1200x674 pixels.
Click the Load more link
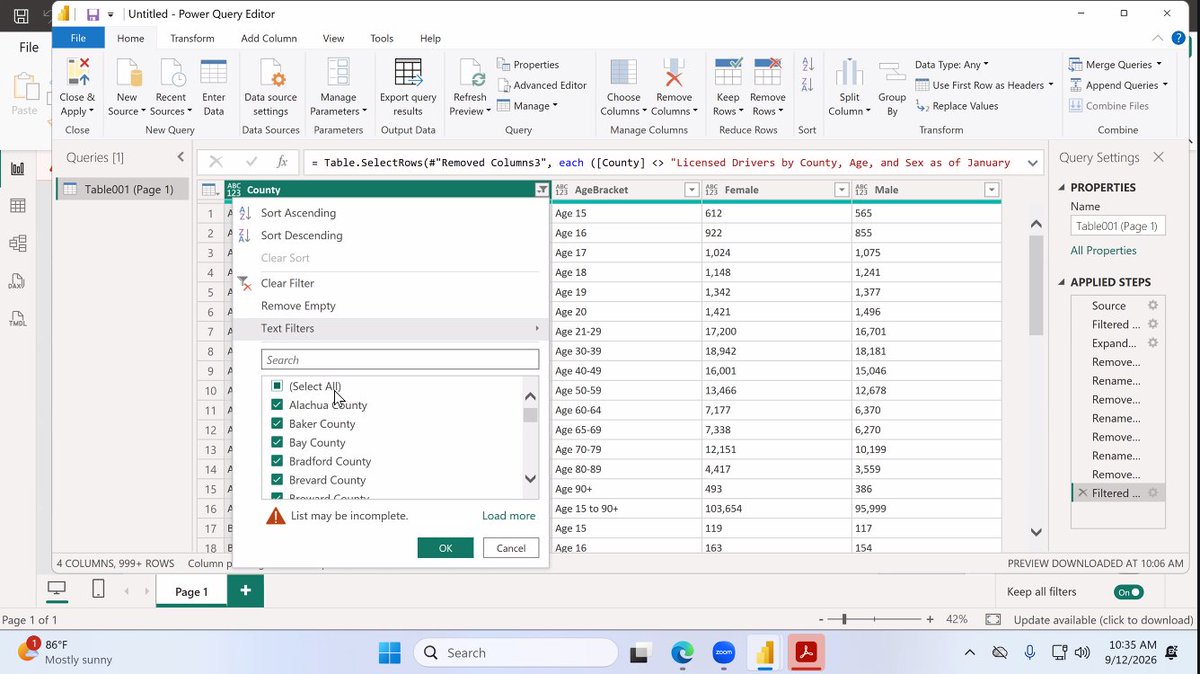pyautogui.click(x=508, y=516)
